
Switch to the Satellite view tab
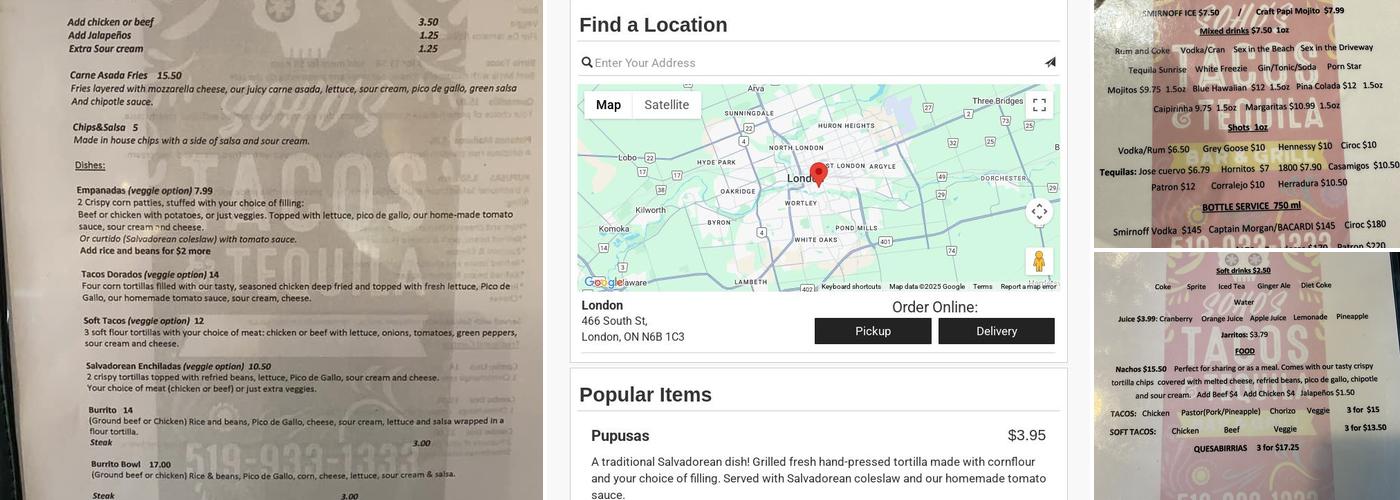click(x=666, y=105)
